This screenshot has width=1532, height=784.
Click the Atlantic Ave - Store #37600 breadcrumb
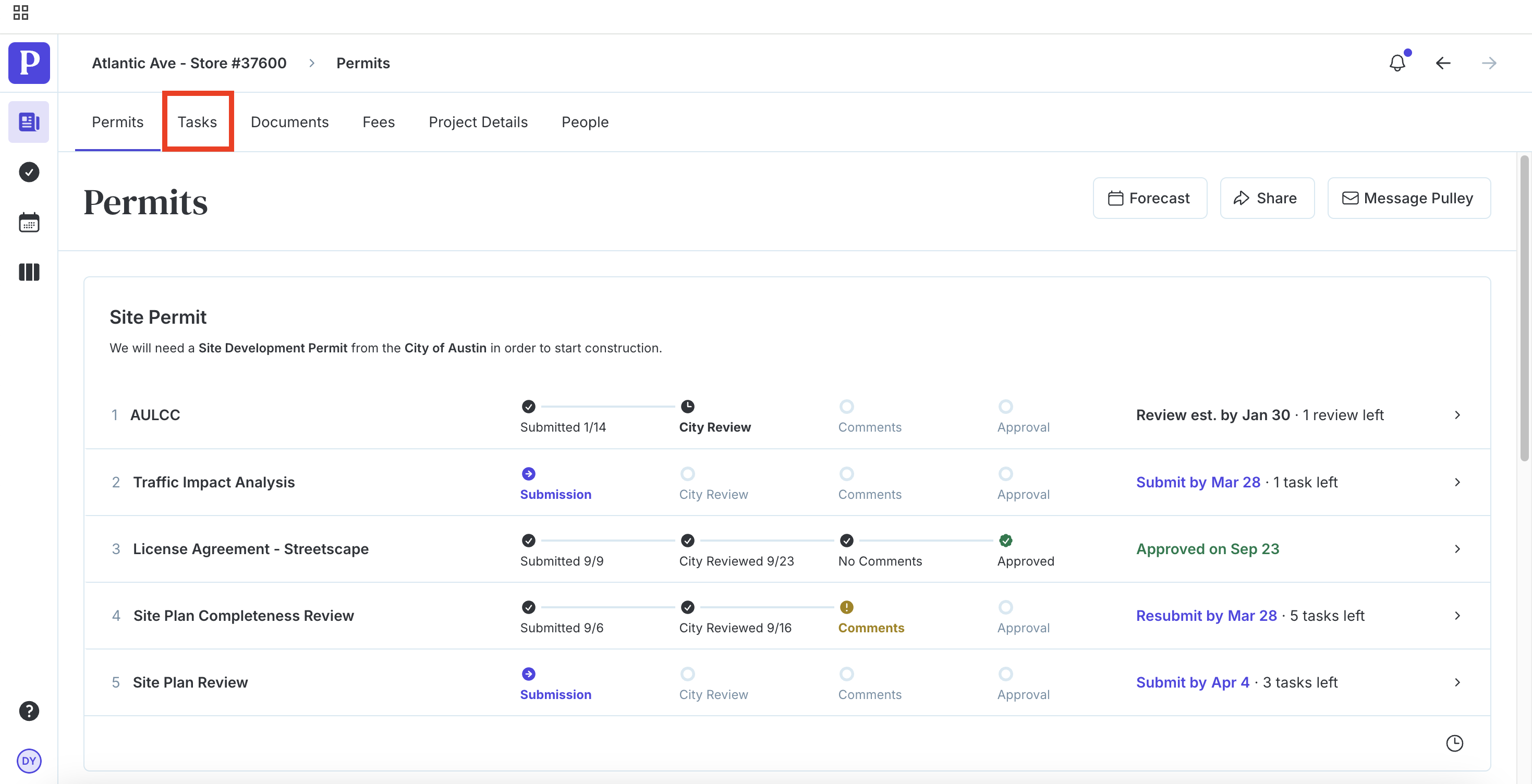189,63
